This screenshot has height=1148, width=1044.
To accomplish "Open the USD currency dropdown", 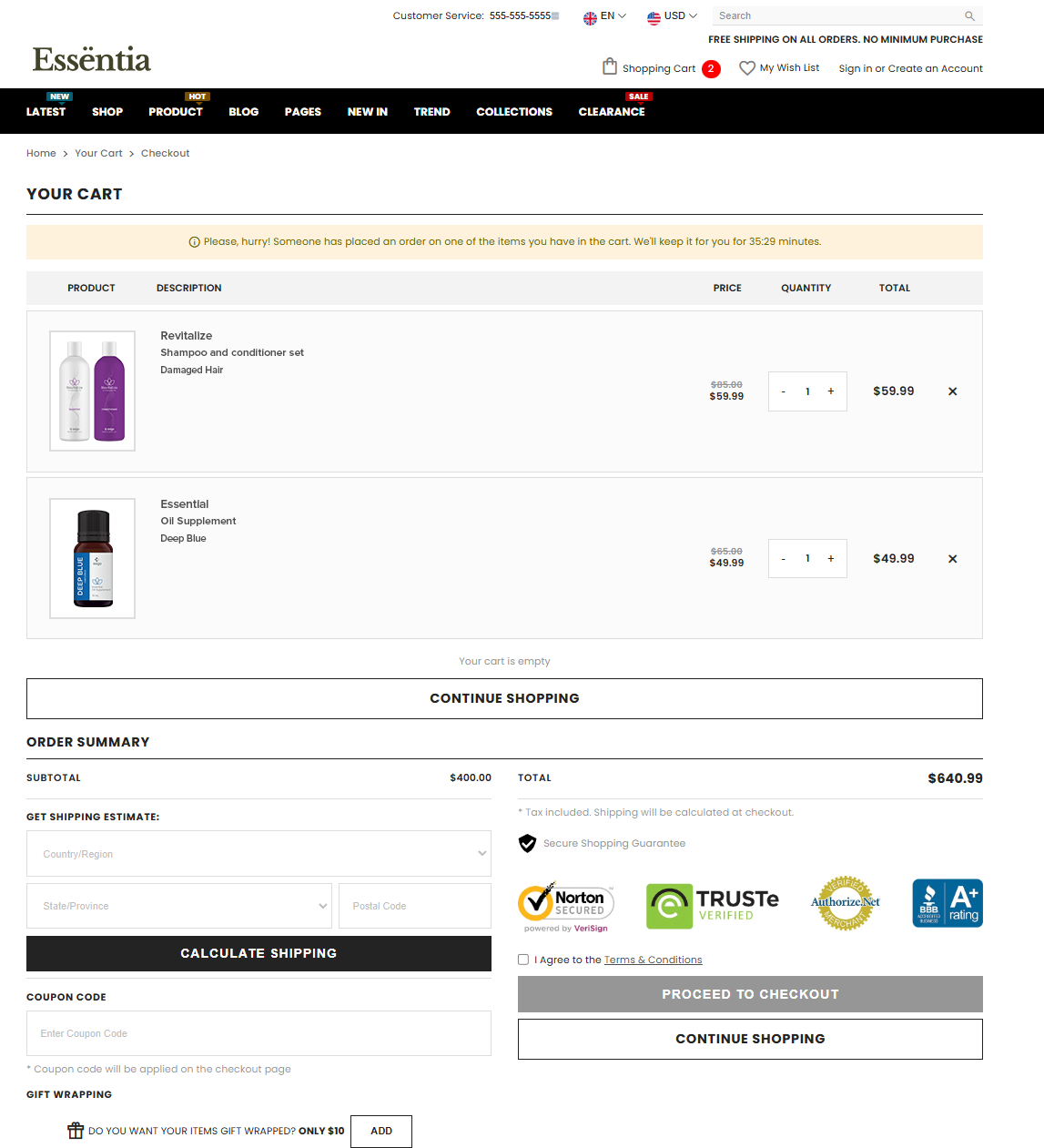I will (x=672, y=16).
